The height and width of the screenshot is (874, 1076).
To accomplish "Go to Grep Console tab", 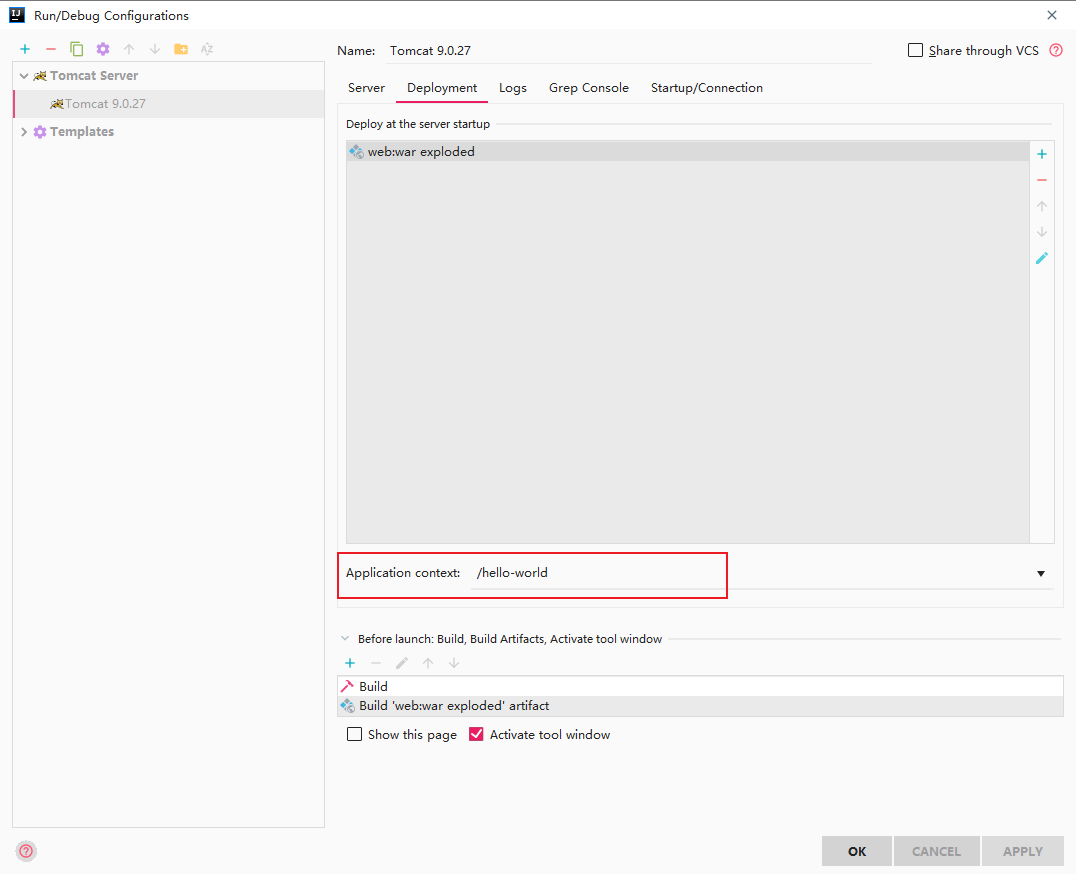I will 589,88.
